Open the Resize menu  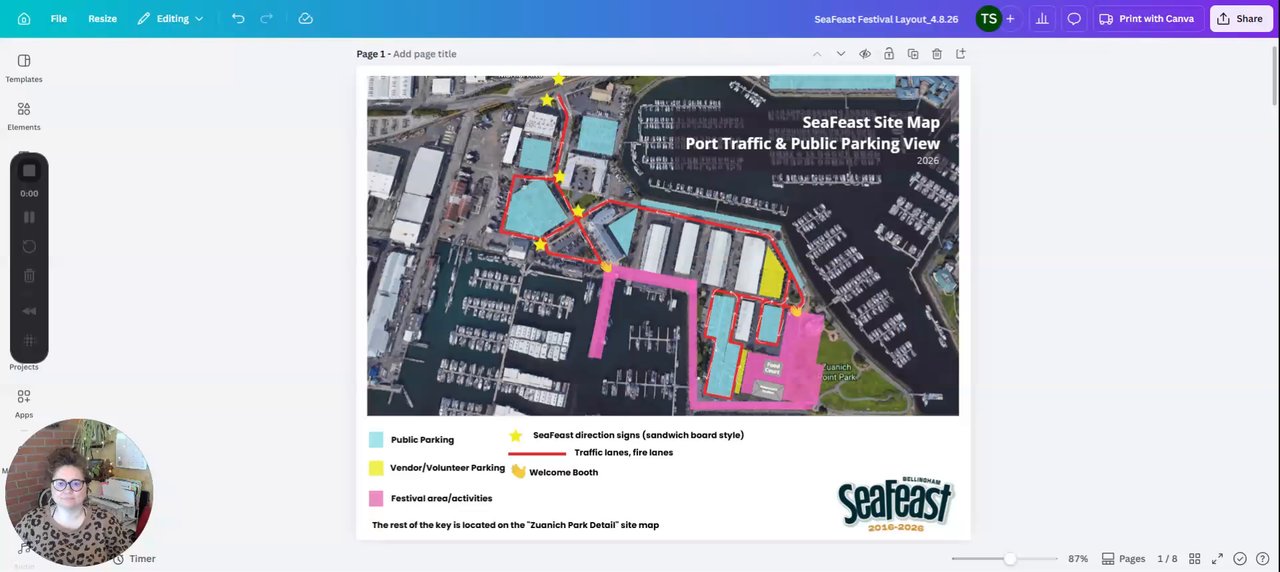102,19
